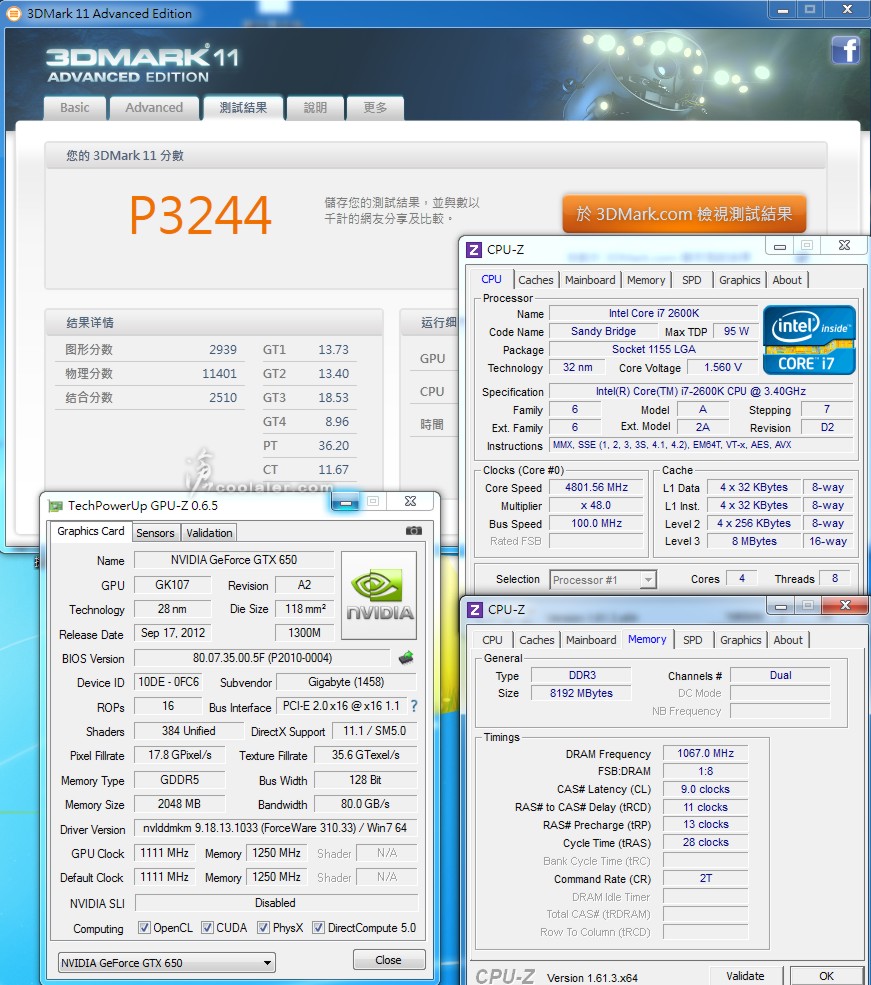Select the Graphics Card tab in GPU-Z
The image size is (871, 985).
click(x=91, y=531)
